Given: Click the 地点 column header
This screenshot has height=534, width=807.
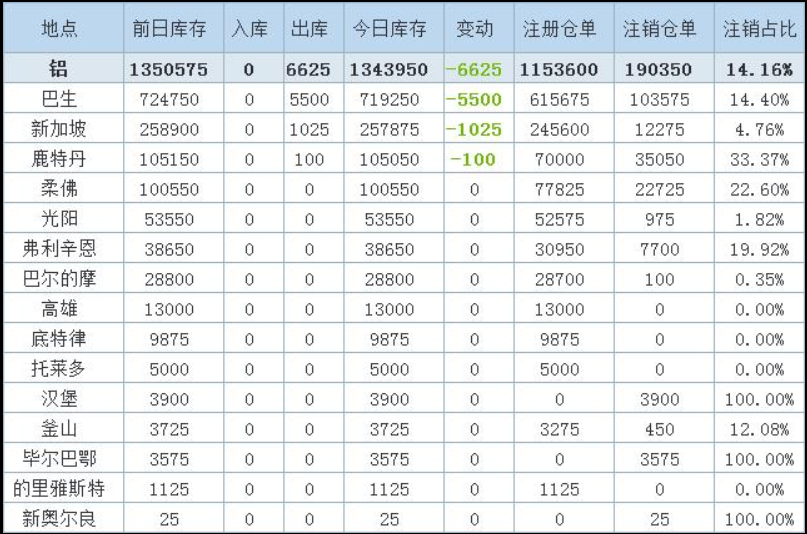Looking at the screenshot, I should pyautogui.click(x=62, y=29).
